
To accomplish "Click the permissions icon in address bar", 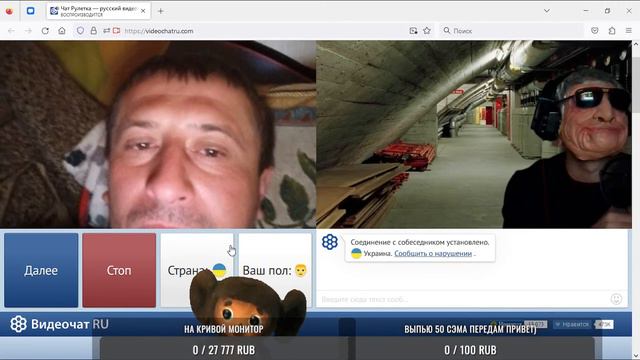I will (106, 31).
